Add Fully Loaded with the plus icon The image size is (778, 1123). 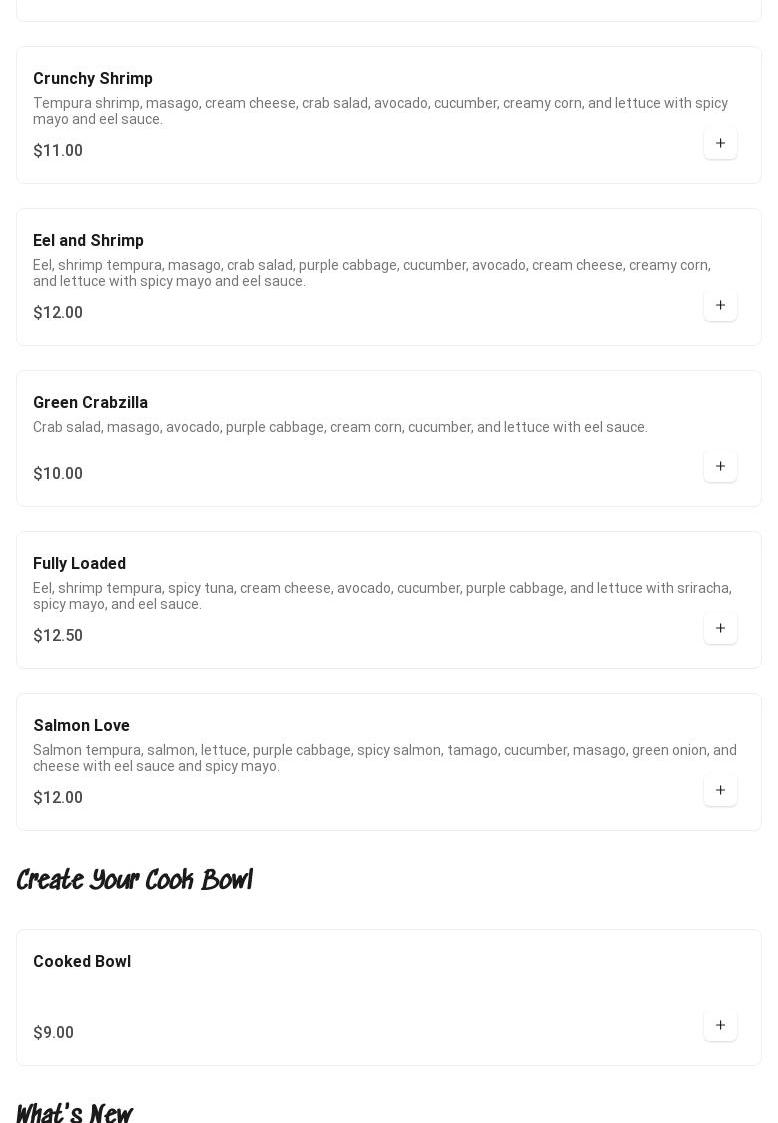point(720,628)
